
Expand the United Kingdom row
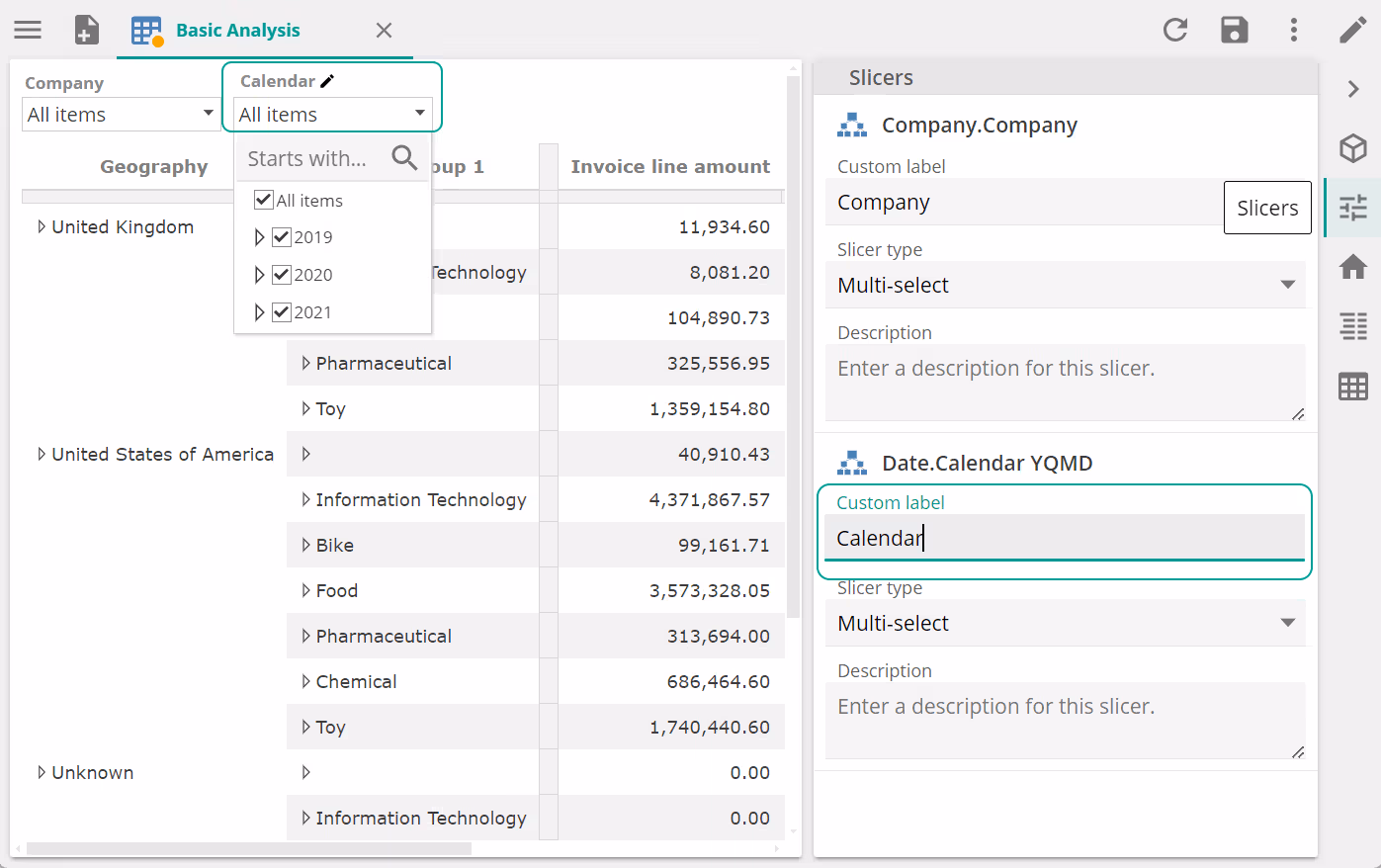click(x=42, y=227)
